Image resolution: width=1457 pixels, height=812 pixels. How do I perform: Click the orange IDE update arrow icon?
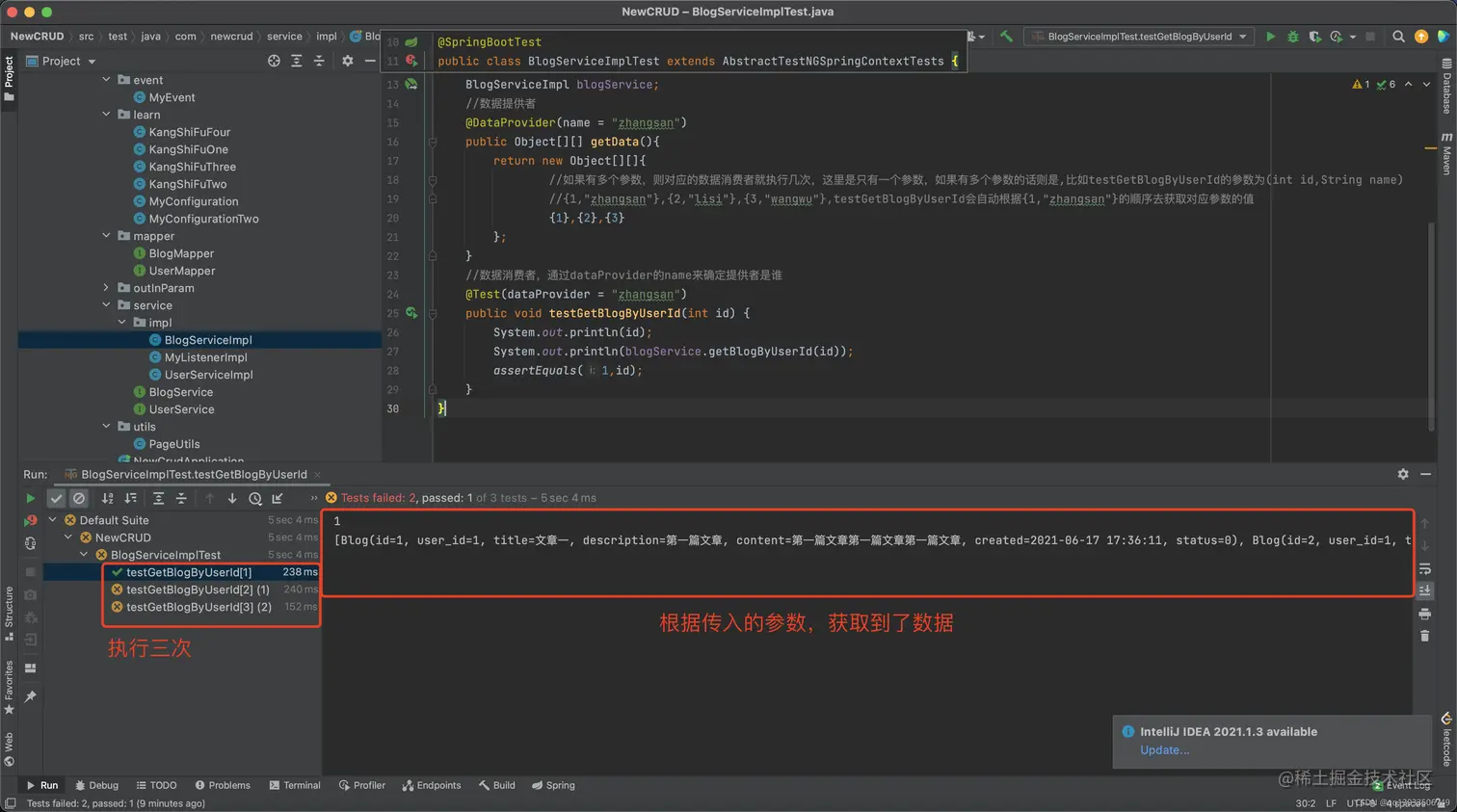[x=1421, y=37]
